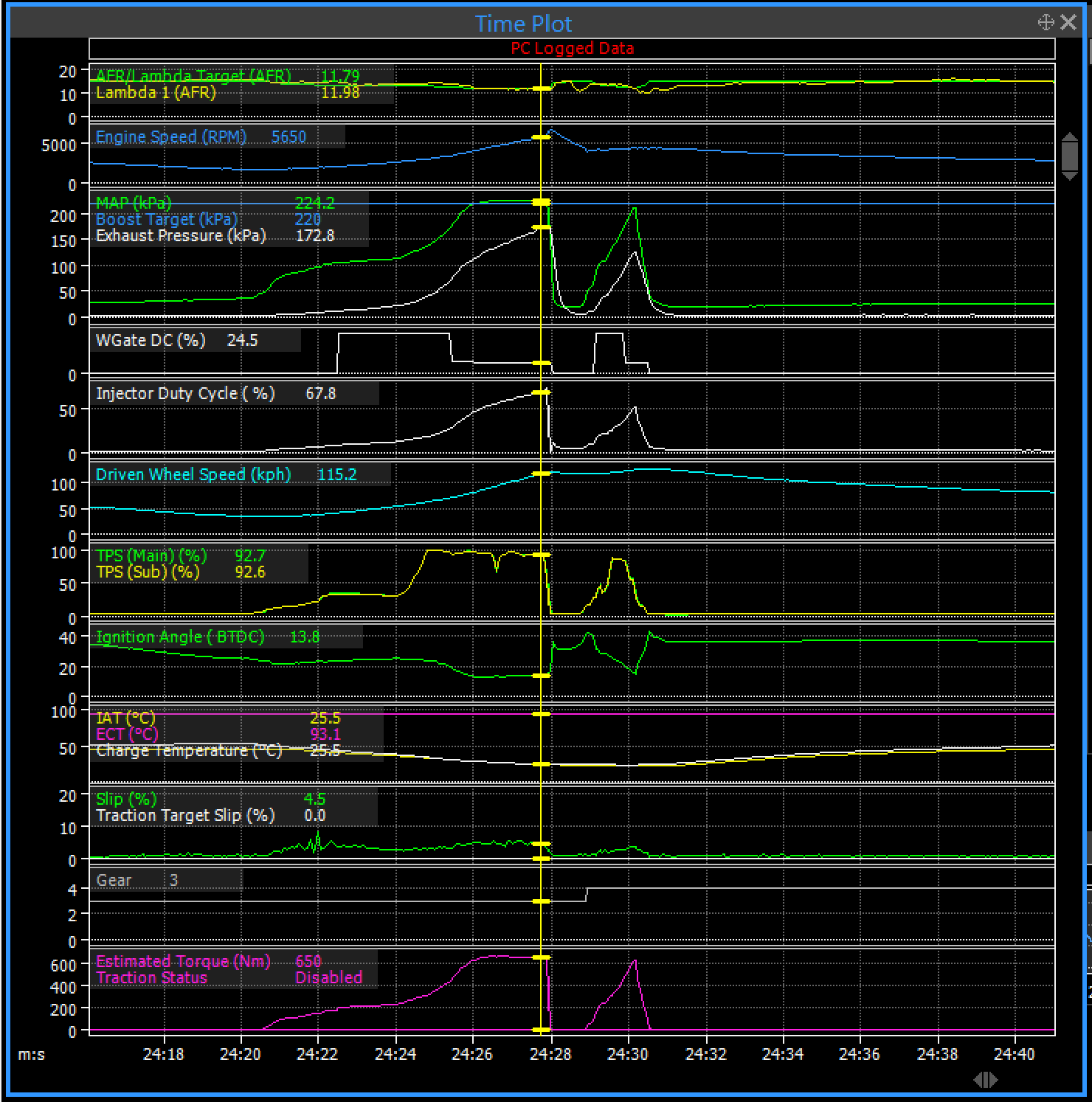Click the Exhaust Pressure (kPa) label
Image resolution: width=1092 pixels, height=1102 pixels.
[x=181, y=235]
